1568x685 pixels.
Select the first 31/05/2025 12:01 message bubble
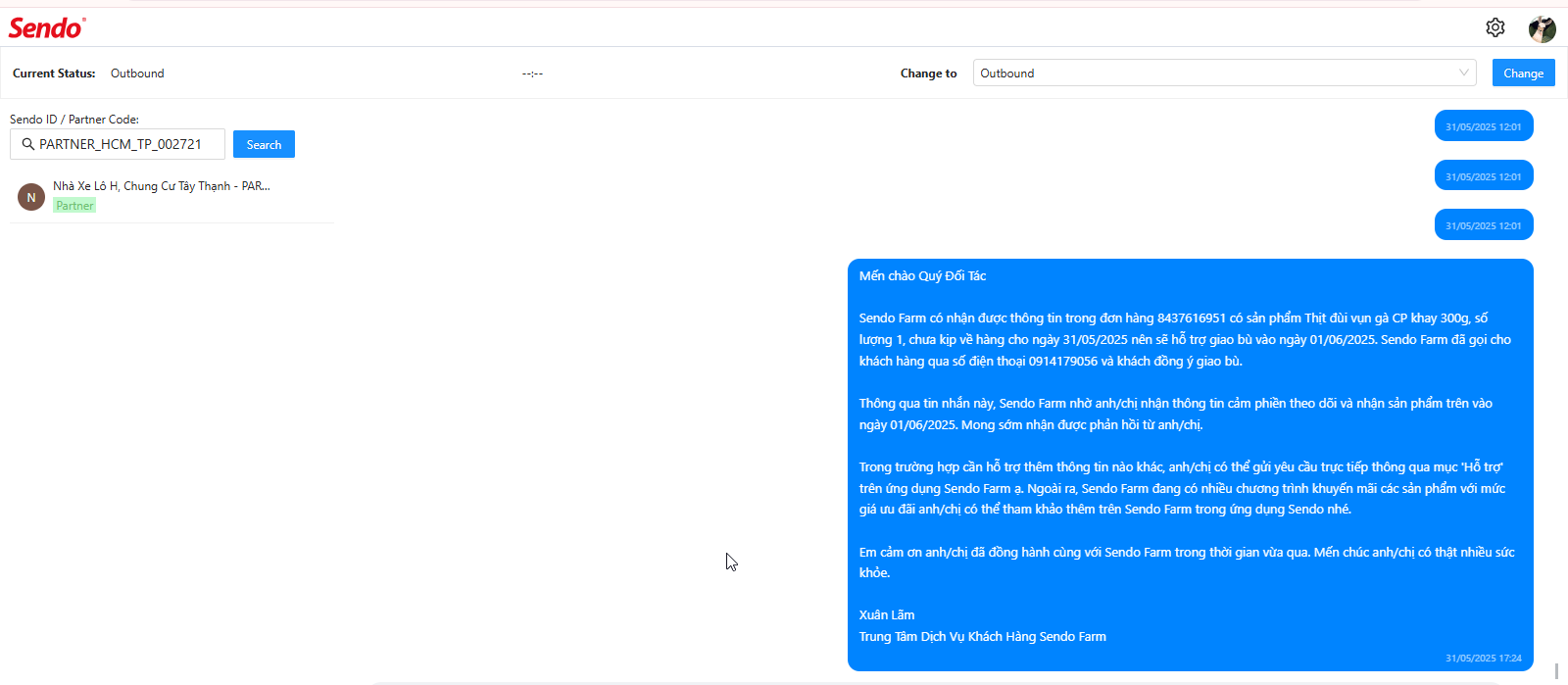[x=1484, y=125]
